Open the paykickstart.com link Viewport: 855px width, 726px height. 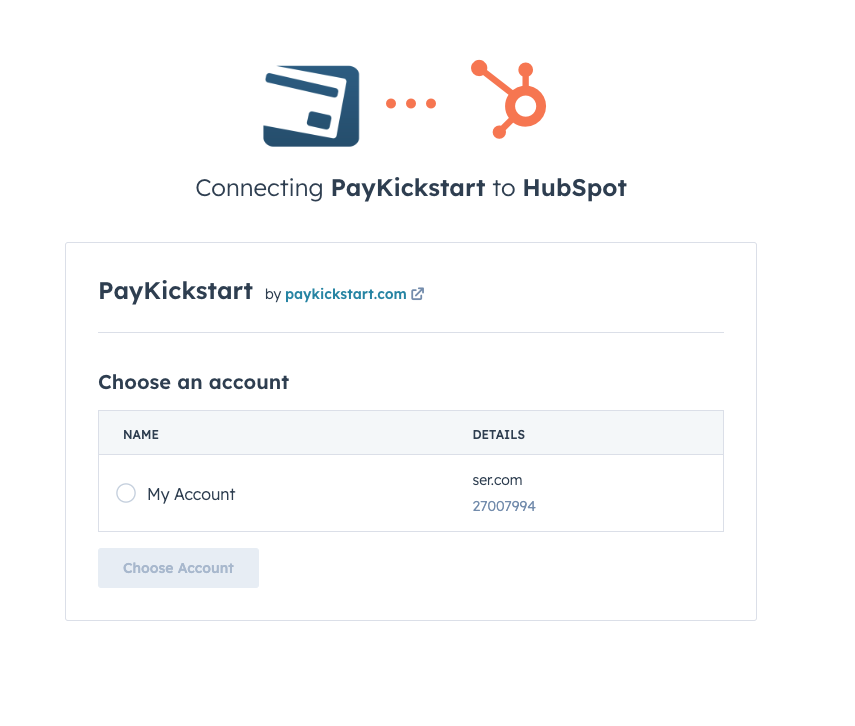coord(346,294)
